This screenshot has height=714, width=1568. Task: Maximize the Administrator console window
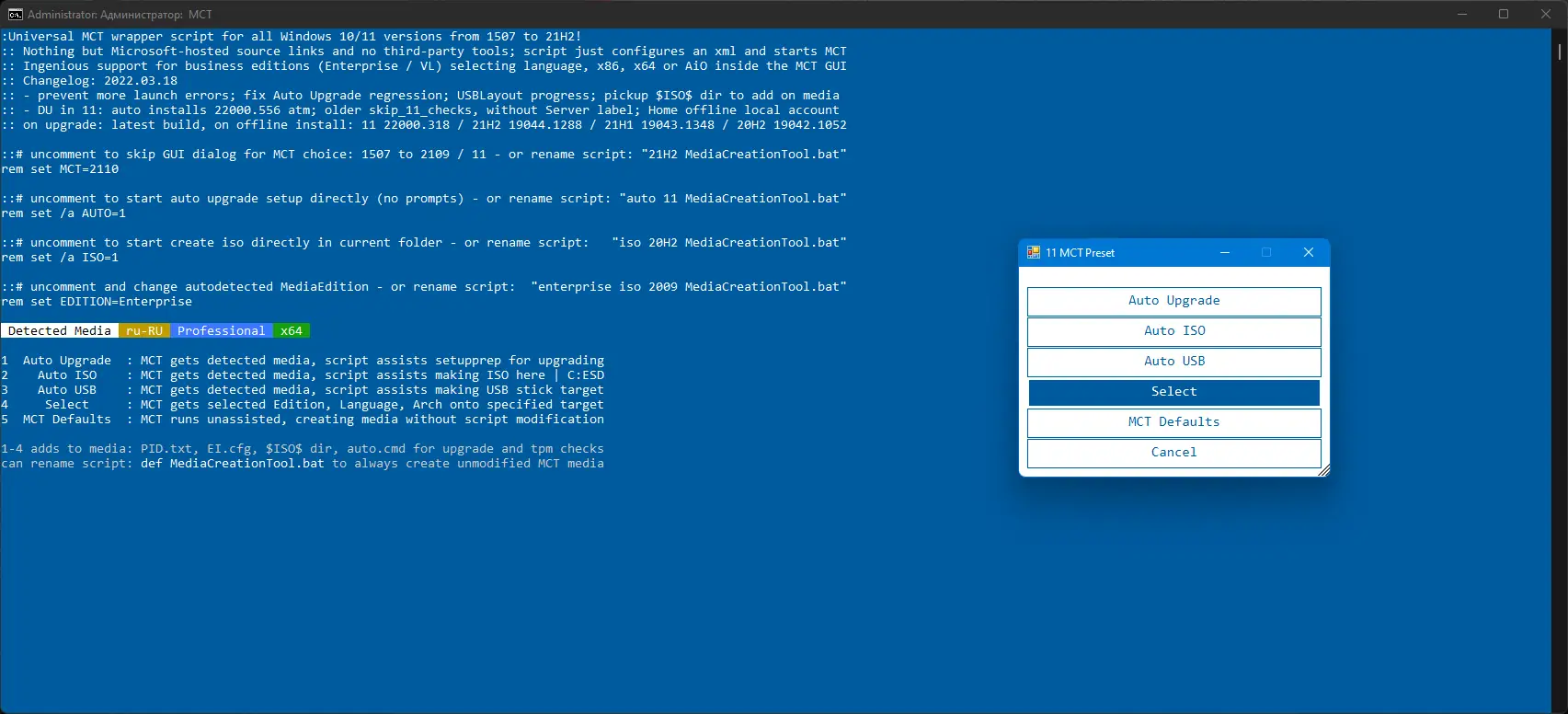pyautogui.click(x=1504, y=14)
